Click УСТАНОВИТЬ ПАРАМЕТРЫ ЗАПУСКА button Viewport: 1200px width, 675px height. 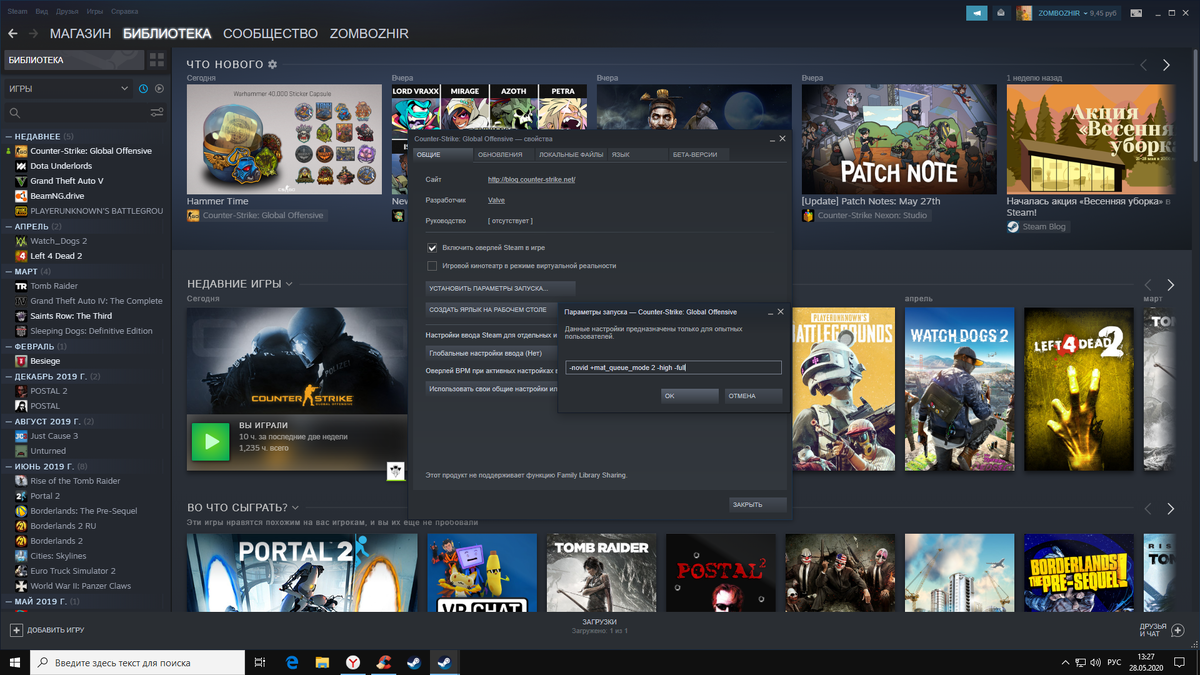[x=500, y=288]
